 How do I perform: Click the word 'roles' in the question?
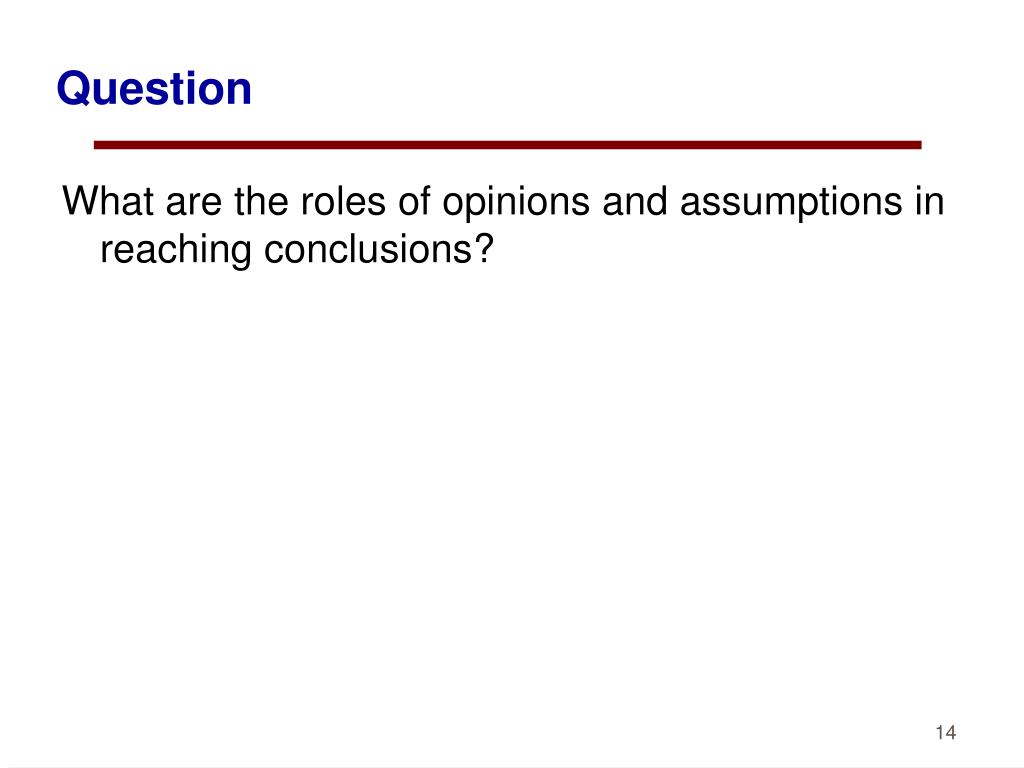pyautogui.click(x=343, y=201)
